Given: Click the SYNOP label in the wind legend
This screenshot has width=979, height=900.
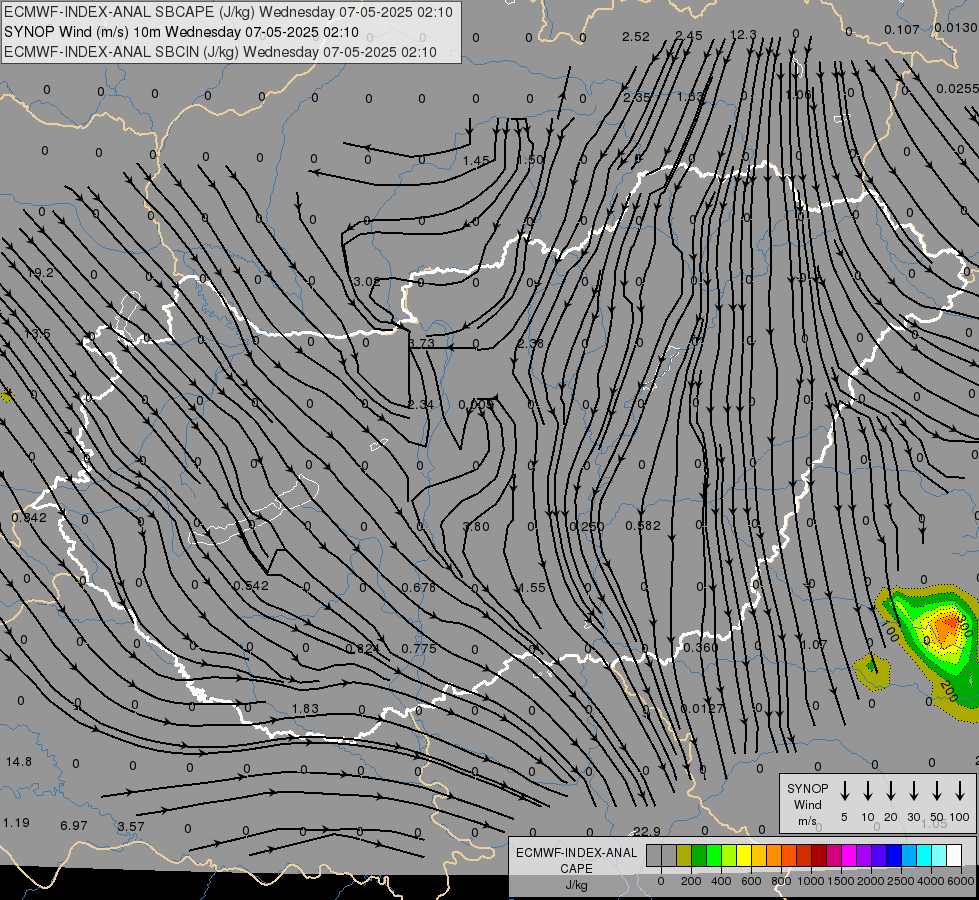Looking at the screenshot, I should 807,789.
